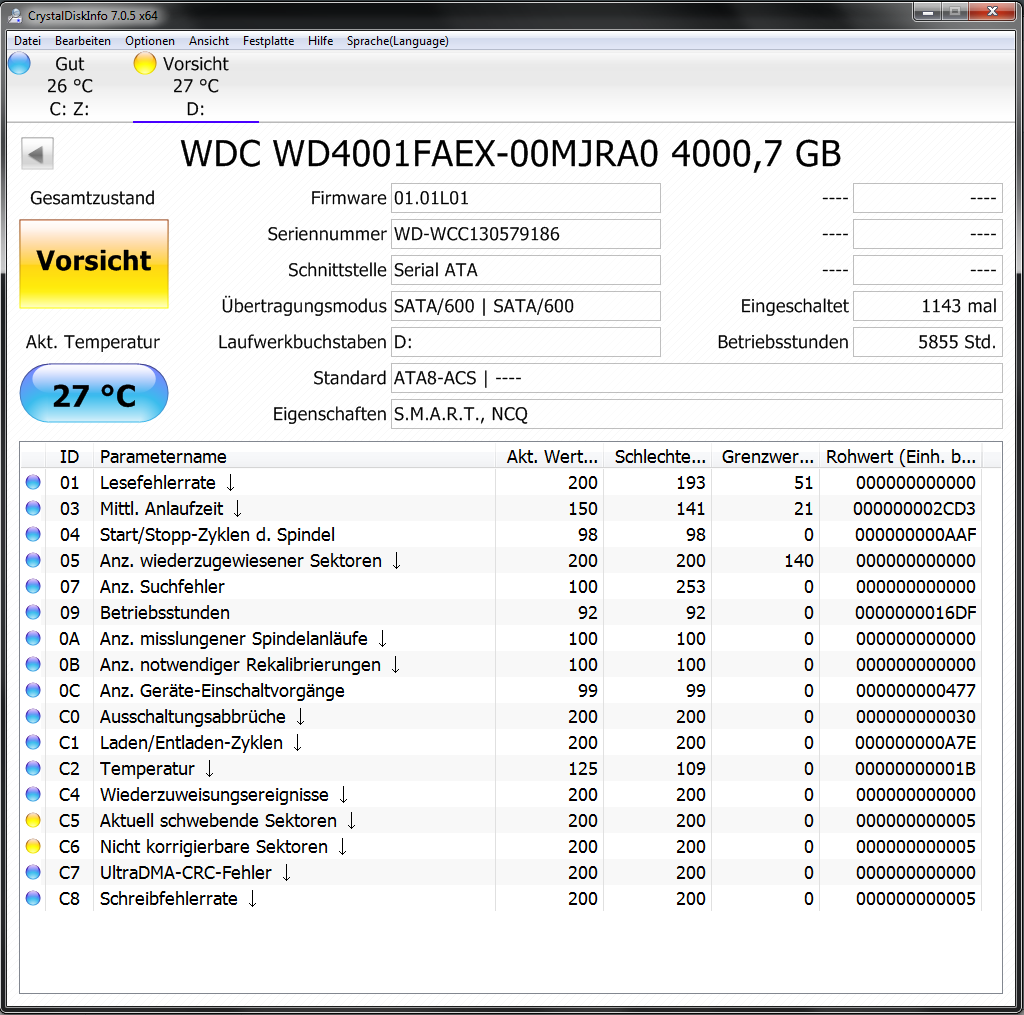
Task: Open the Hilfe menu
Action: 321,40
